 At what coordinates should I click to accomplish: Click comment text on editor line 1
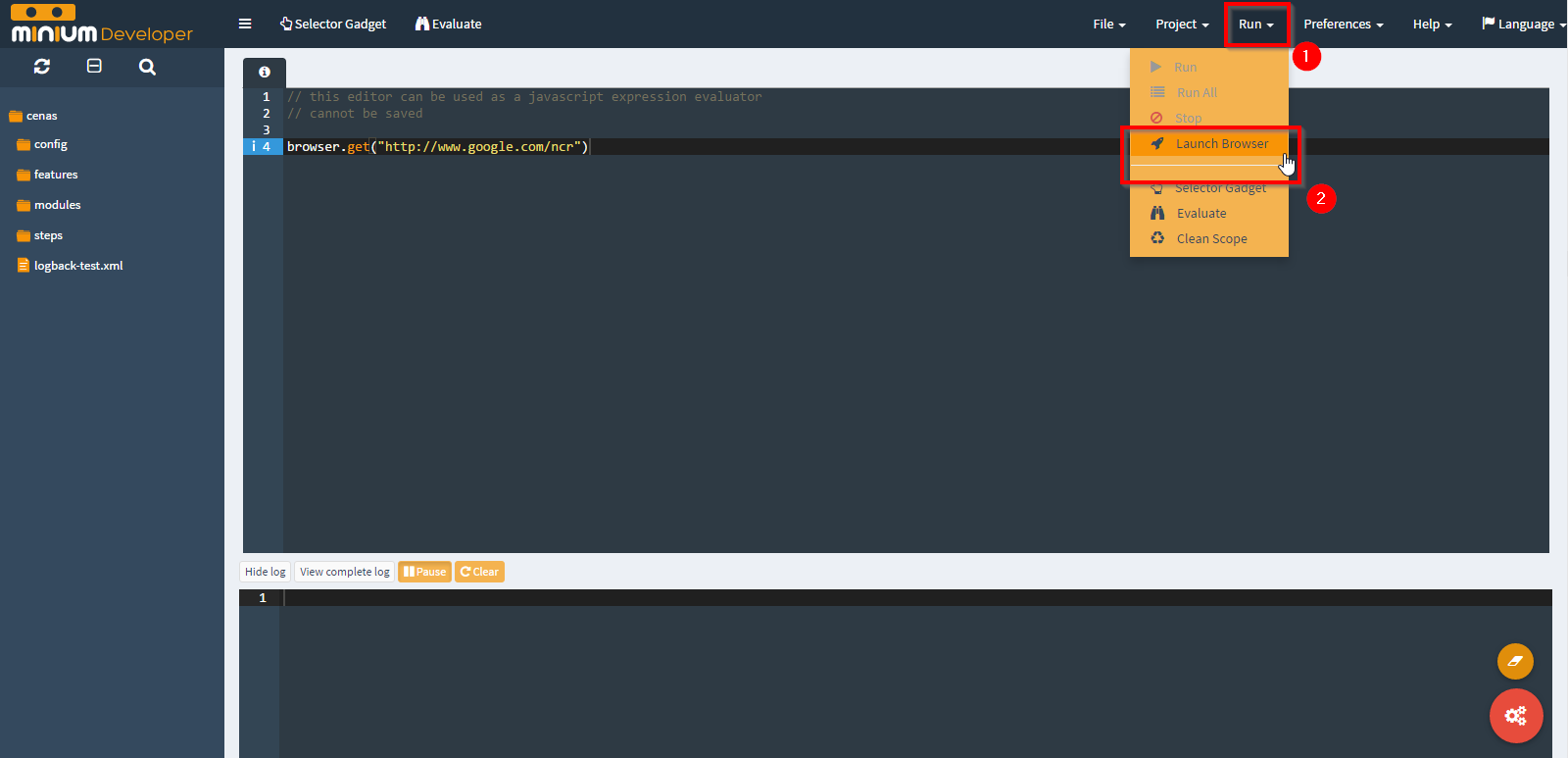coord(524,97)
